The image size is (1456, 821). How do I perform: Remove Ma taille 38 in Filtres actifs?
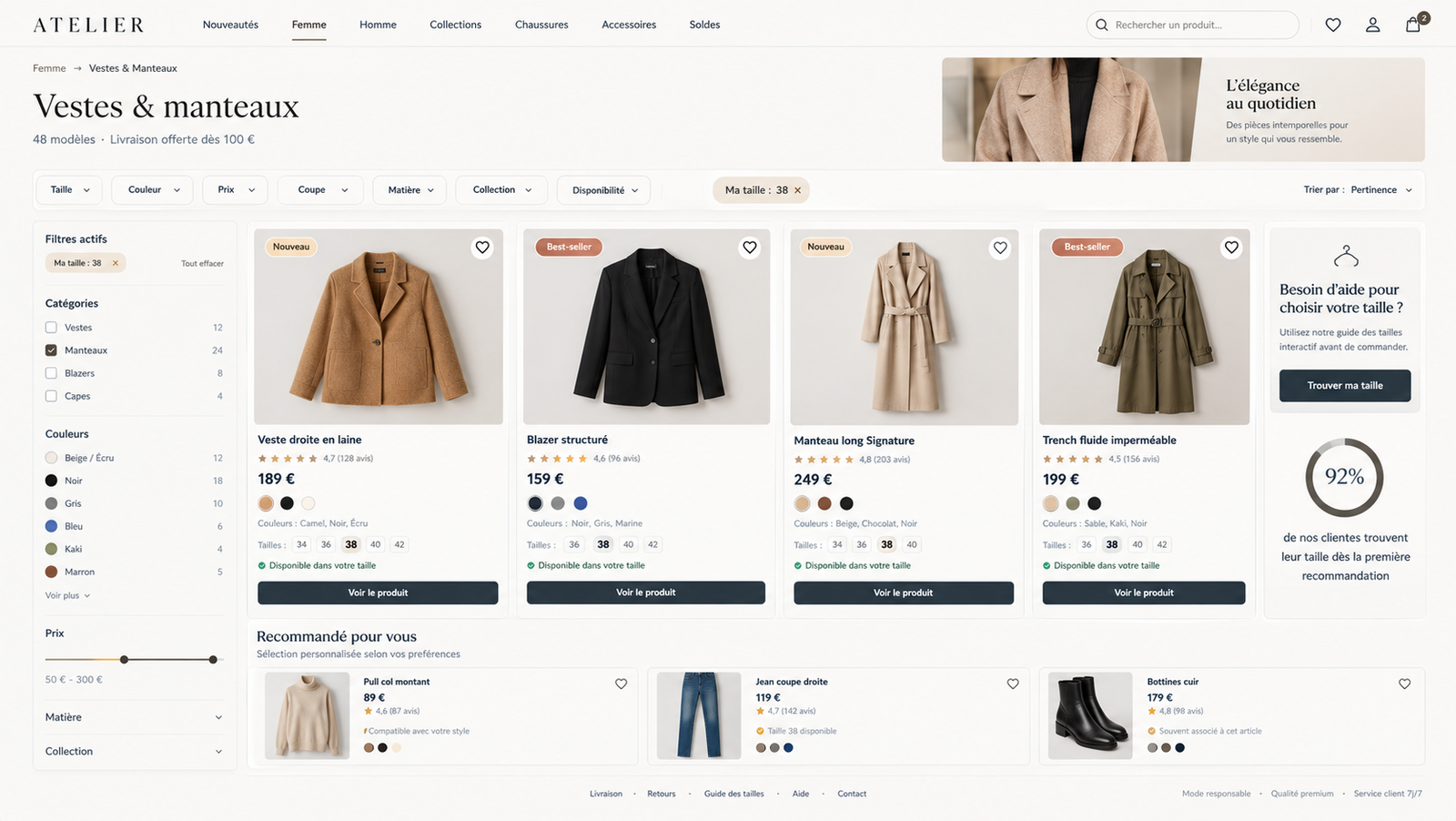coord(115,263)
